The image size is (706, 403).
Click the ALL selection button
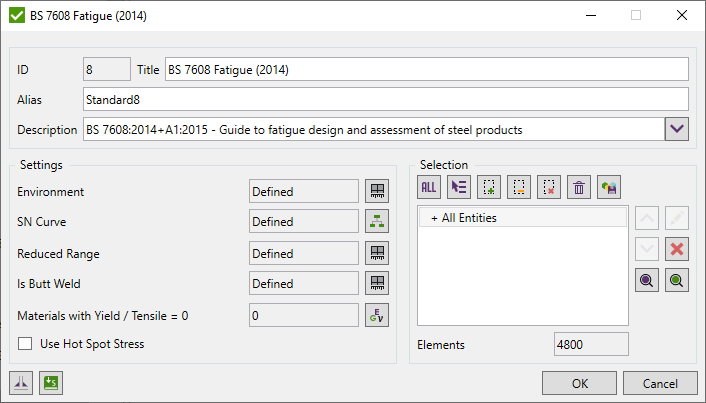click(x=429, y=186)
